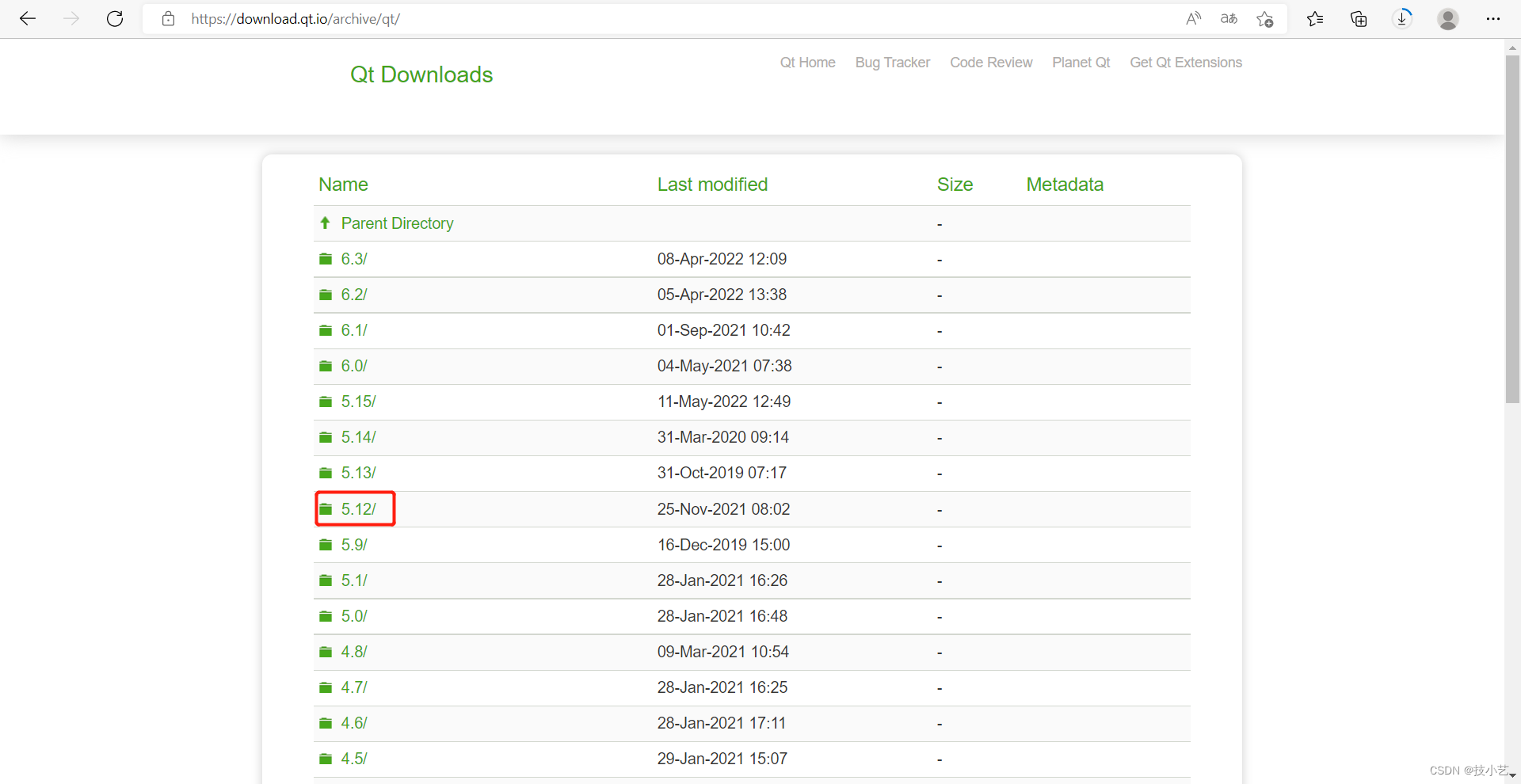
Task: Open the 6.0/ directory link
Action: (x=354, y=366)
